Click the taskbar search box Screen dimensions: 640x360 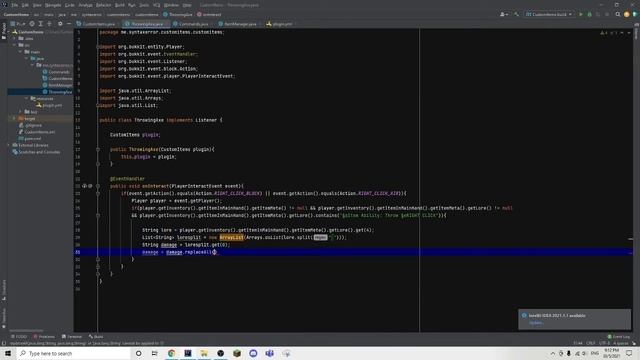(x=73, y=353)
